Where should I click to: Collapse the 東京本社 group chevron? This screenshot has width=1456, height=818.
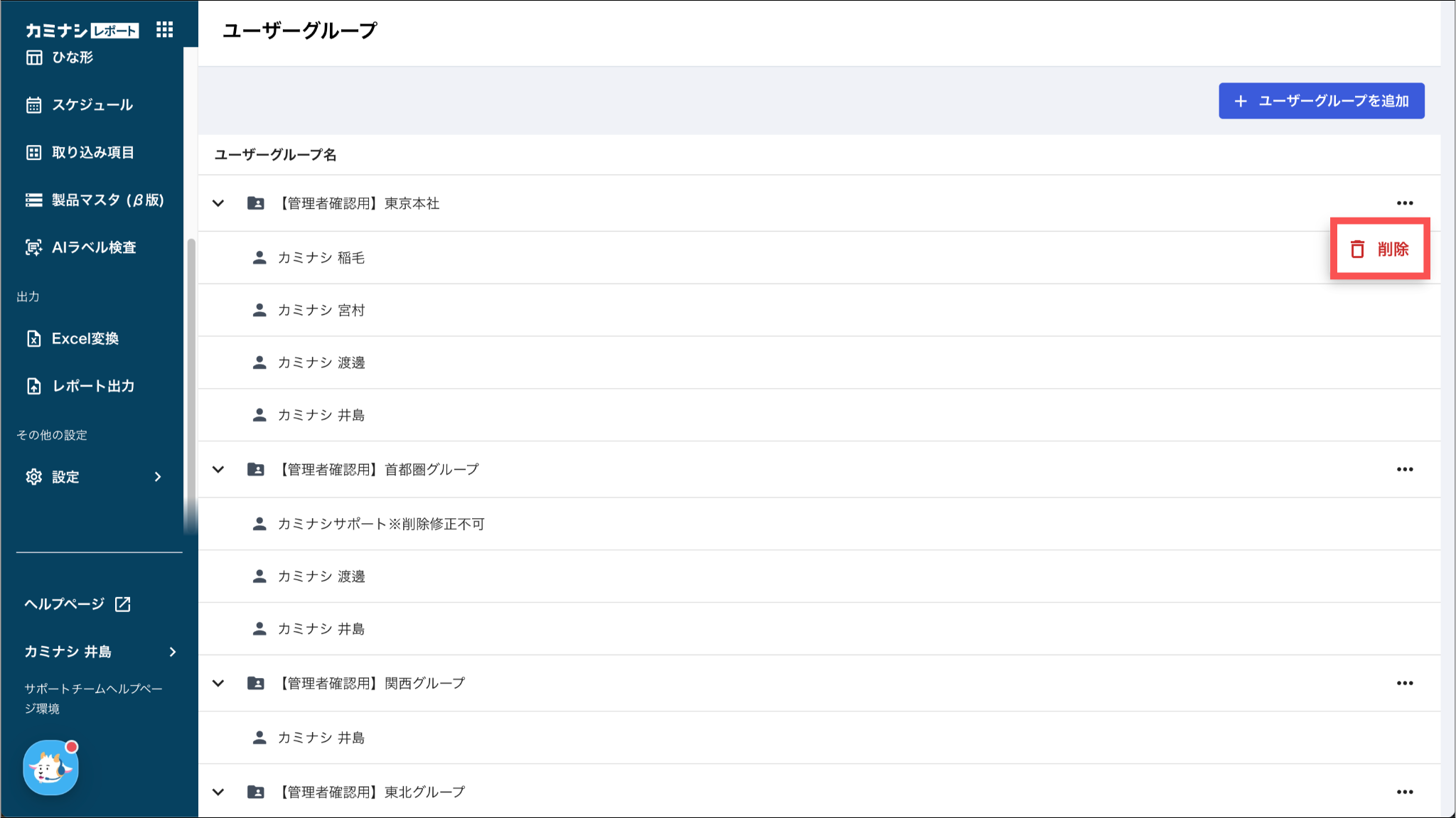point(218,203)
